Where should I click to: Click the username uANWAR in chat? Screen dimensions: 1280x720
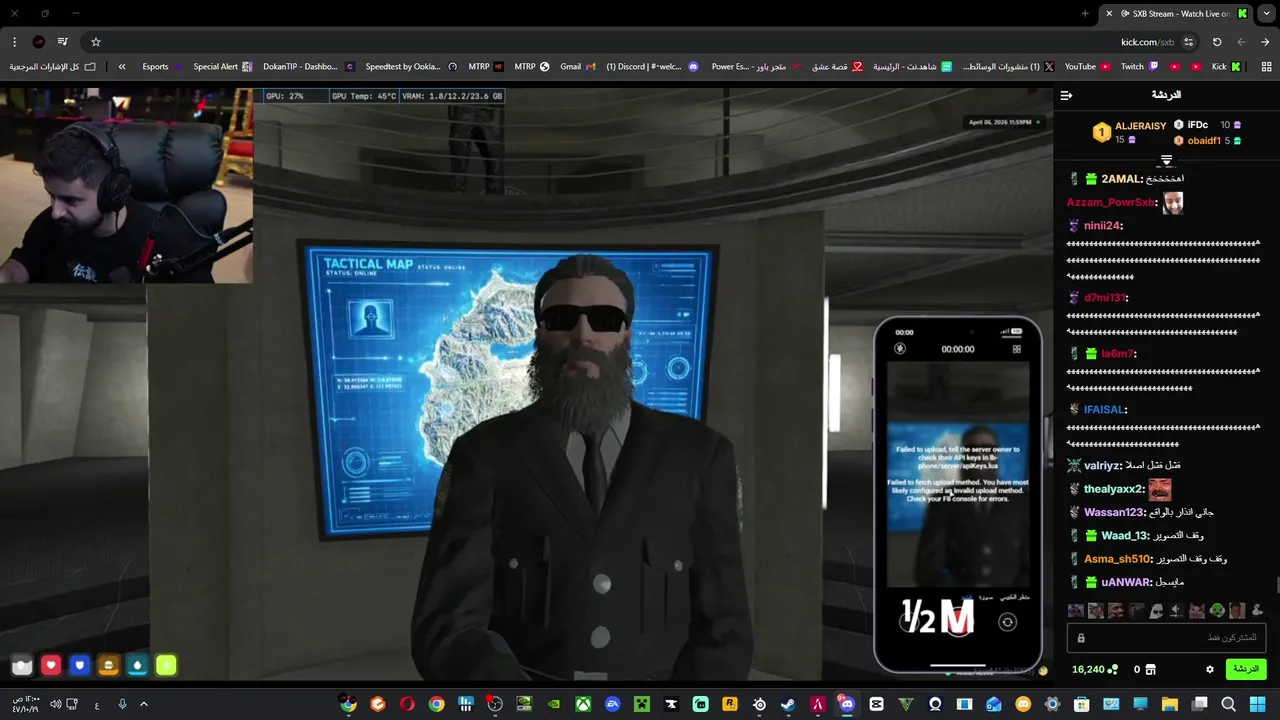[1126, 582]
